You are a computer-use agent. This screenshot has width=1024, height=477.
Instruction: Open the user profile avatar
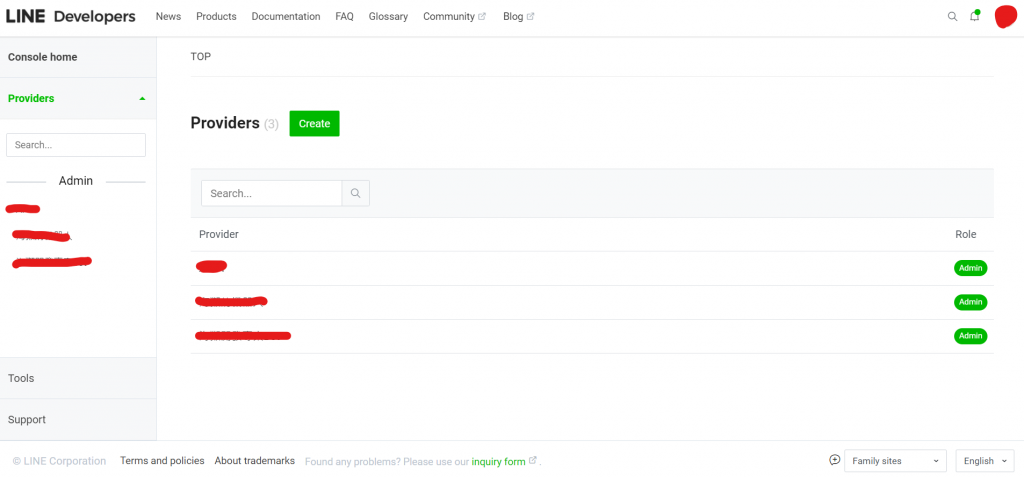1004,16
